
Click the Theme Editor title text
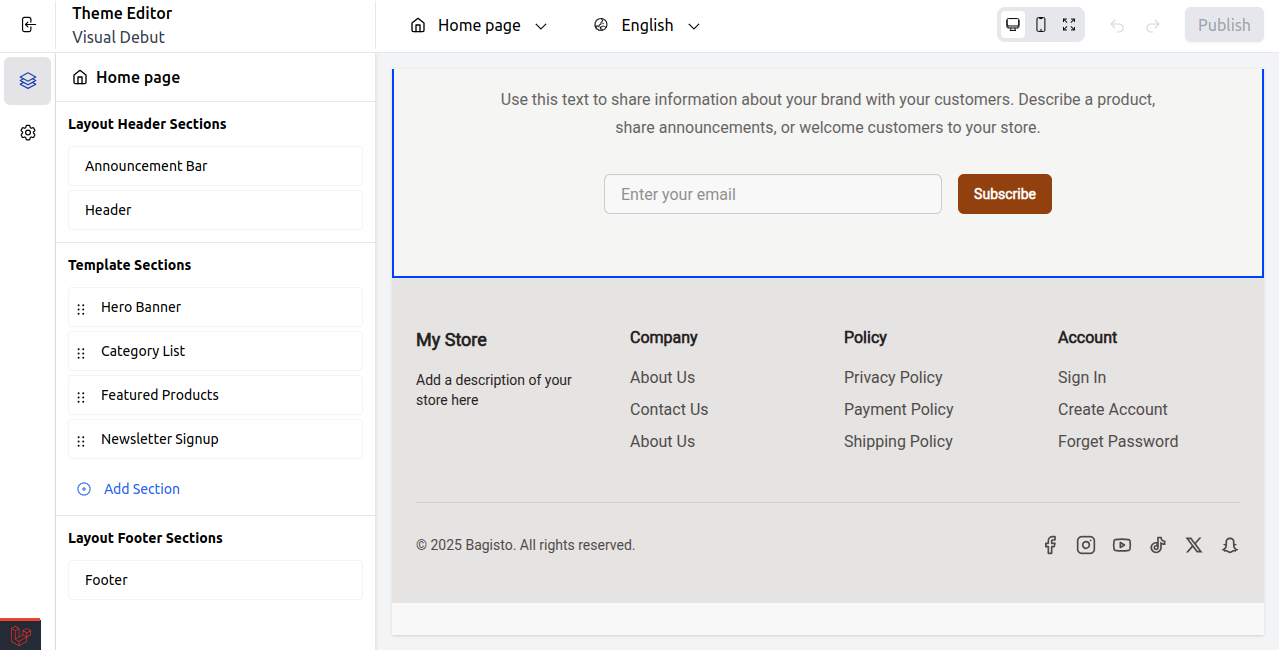122,13
